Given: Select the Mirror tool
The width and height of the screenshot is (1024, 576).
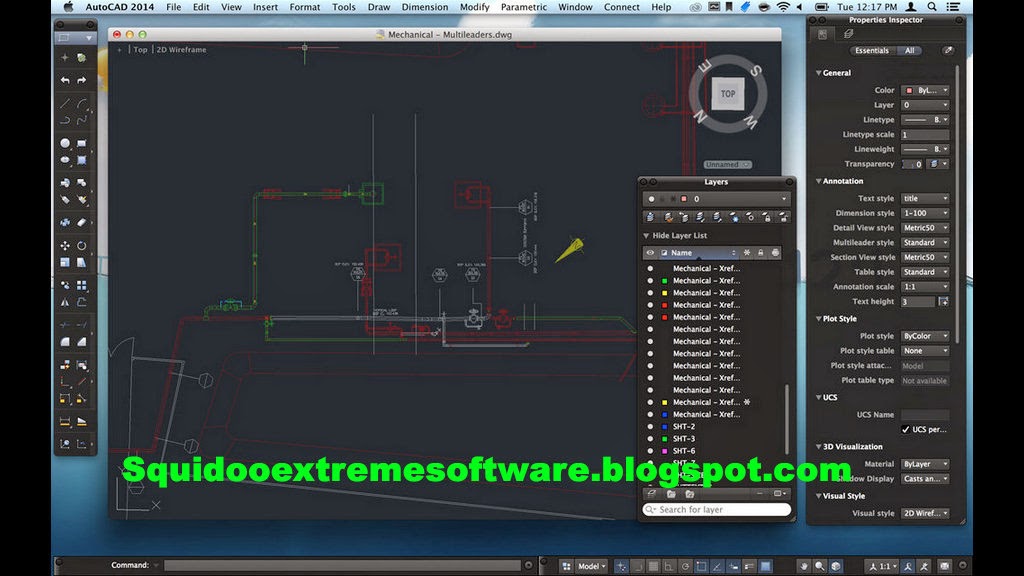Looking at the screenshot, I should [x=65, y=302].
